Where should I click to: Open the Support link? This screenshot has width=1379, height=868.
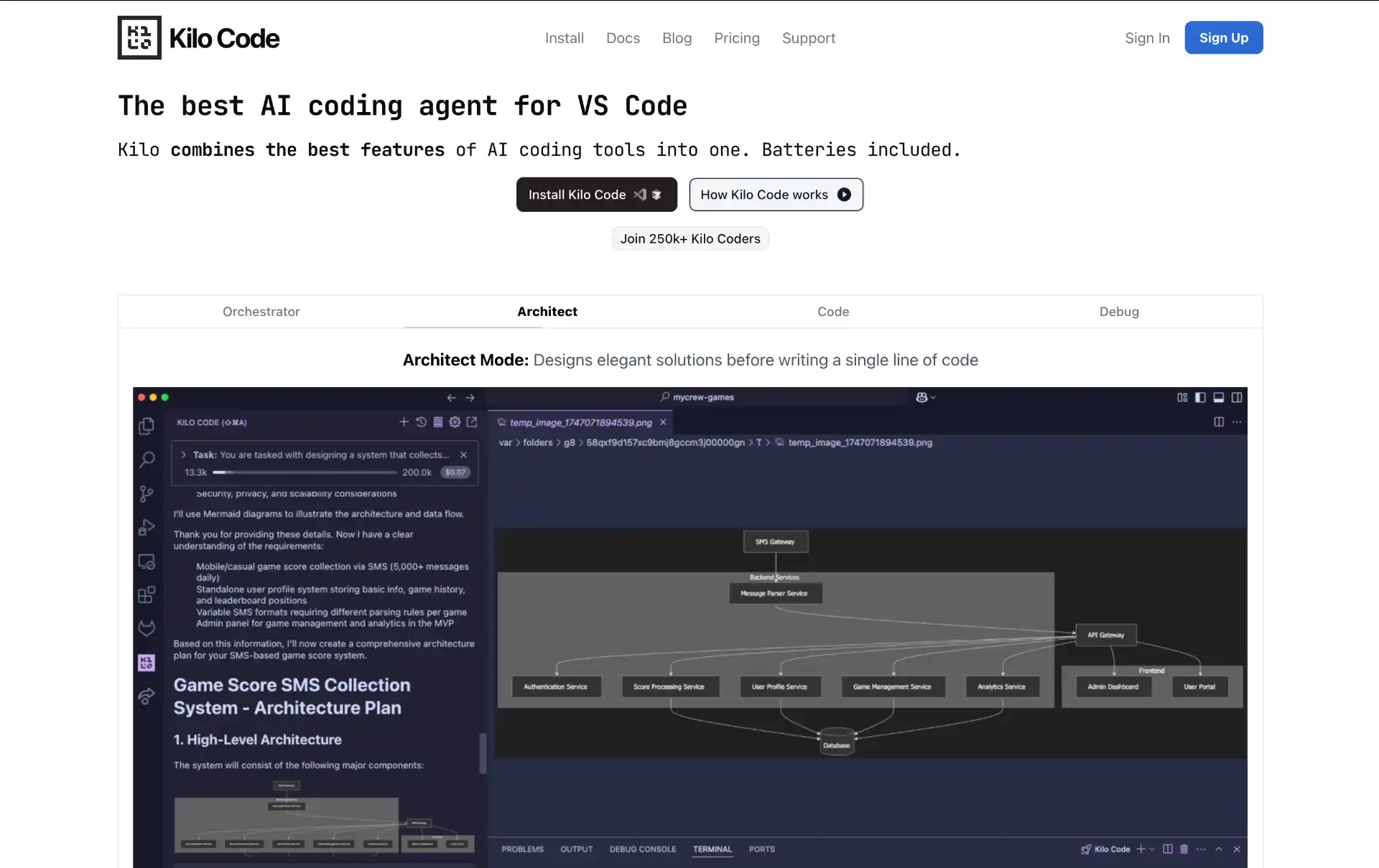(x=809, y=38)
